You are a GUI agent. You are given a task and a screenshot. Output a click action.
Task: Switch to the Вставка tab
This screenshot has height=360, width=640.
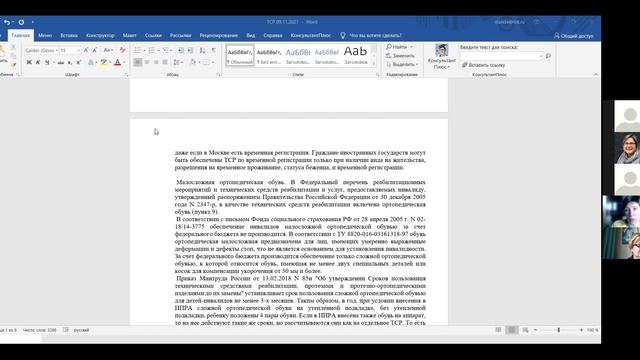(69, 36)
